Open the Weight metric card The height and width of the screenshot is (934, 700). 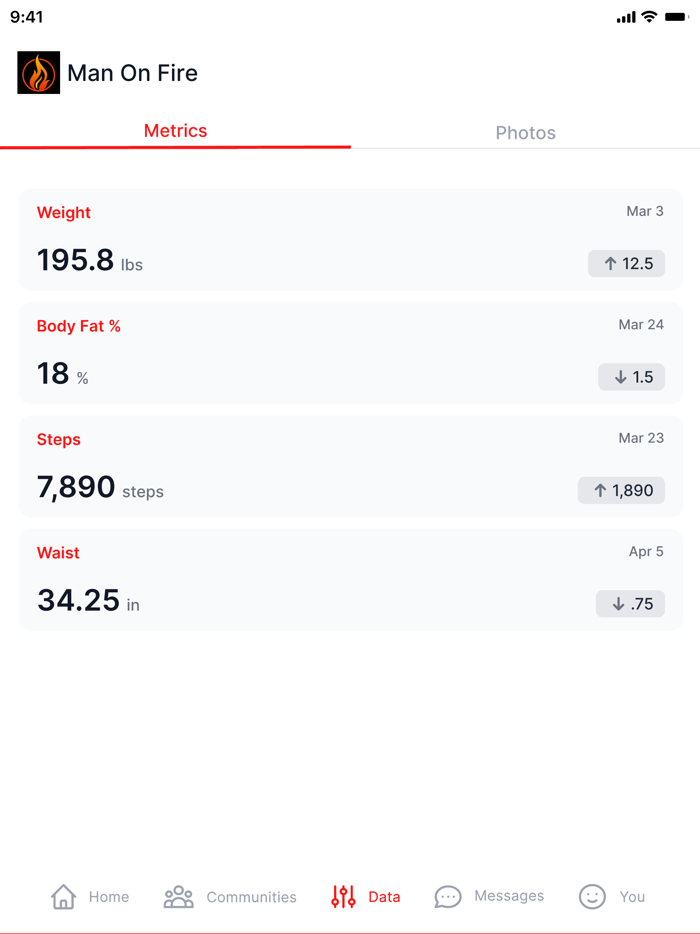click(350, 239)
